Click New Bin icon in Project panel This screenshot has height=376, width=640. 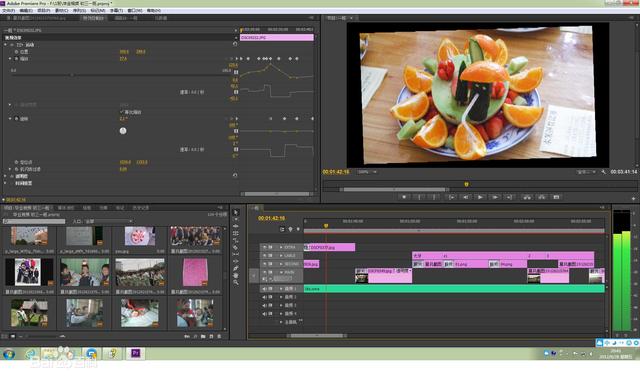click(x=203, y=336)
